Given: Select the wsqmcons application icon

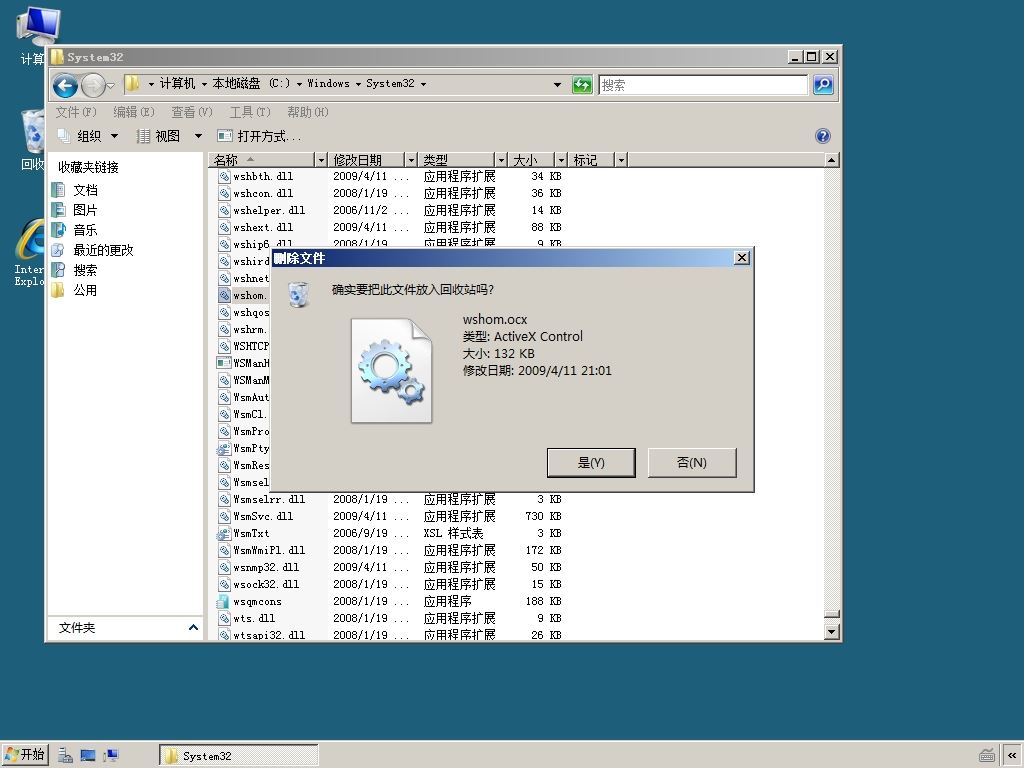Looking at the screenshot, I should coord(224,601).
